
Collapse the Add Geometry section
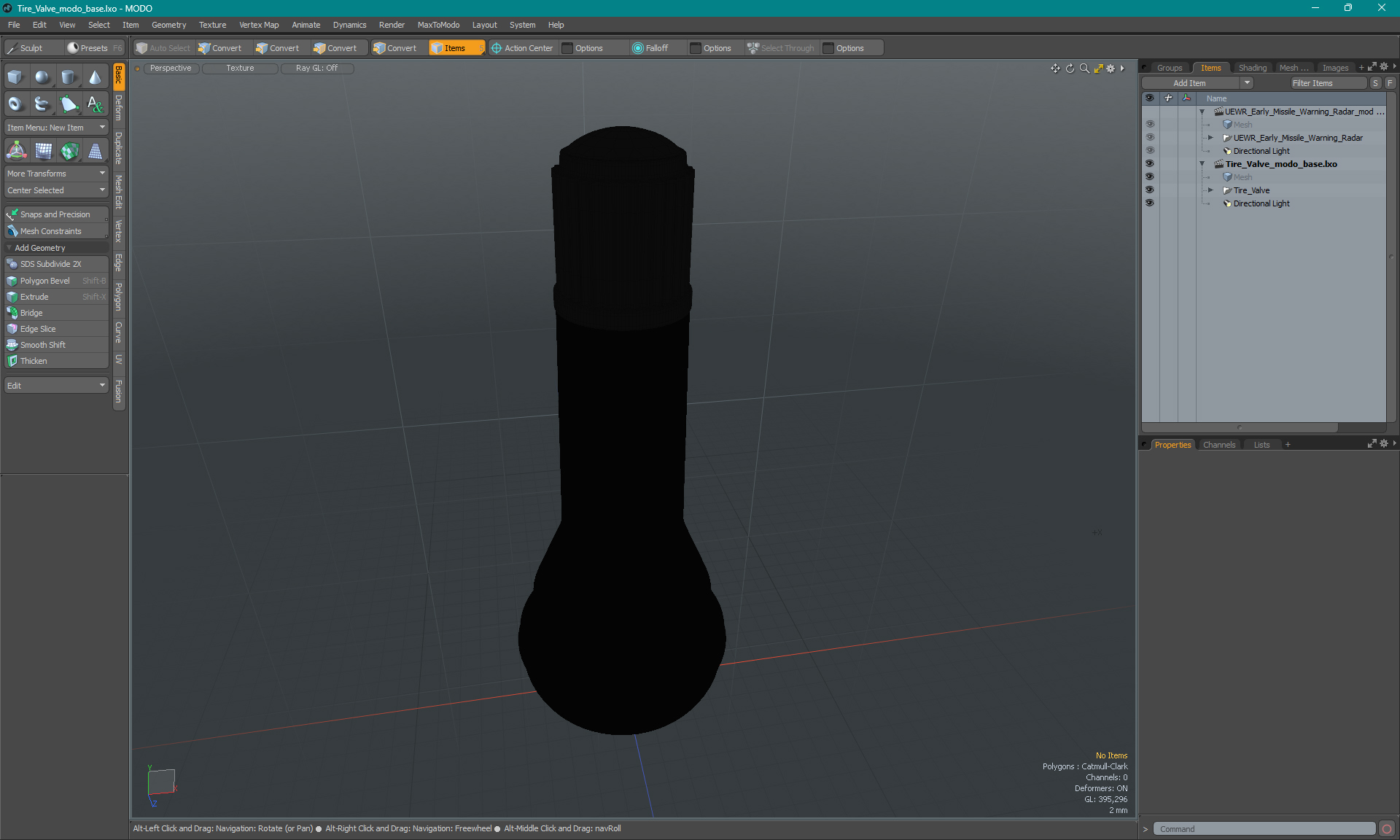click(x=9, y=248)
